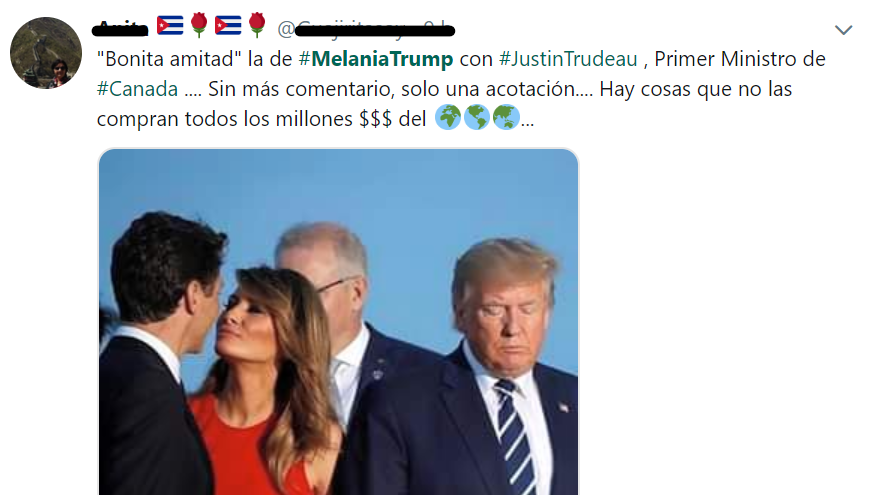Screen dimensions: 870x495
Task: Open the #Canada hashtag
Action: click(138, 89)
